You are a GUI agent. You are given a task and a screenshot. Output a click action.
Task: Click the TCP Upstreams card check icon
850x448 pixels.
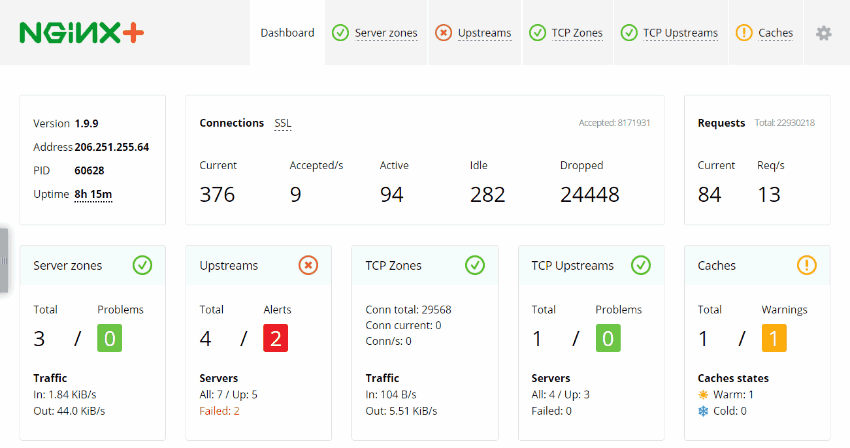tap(641, 265)
